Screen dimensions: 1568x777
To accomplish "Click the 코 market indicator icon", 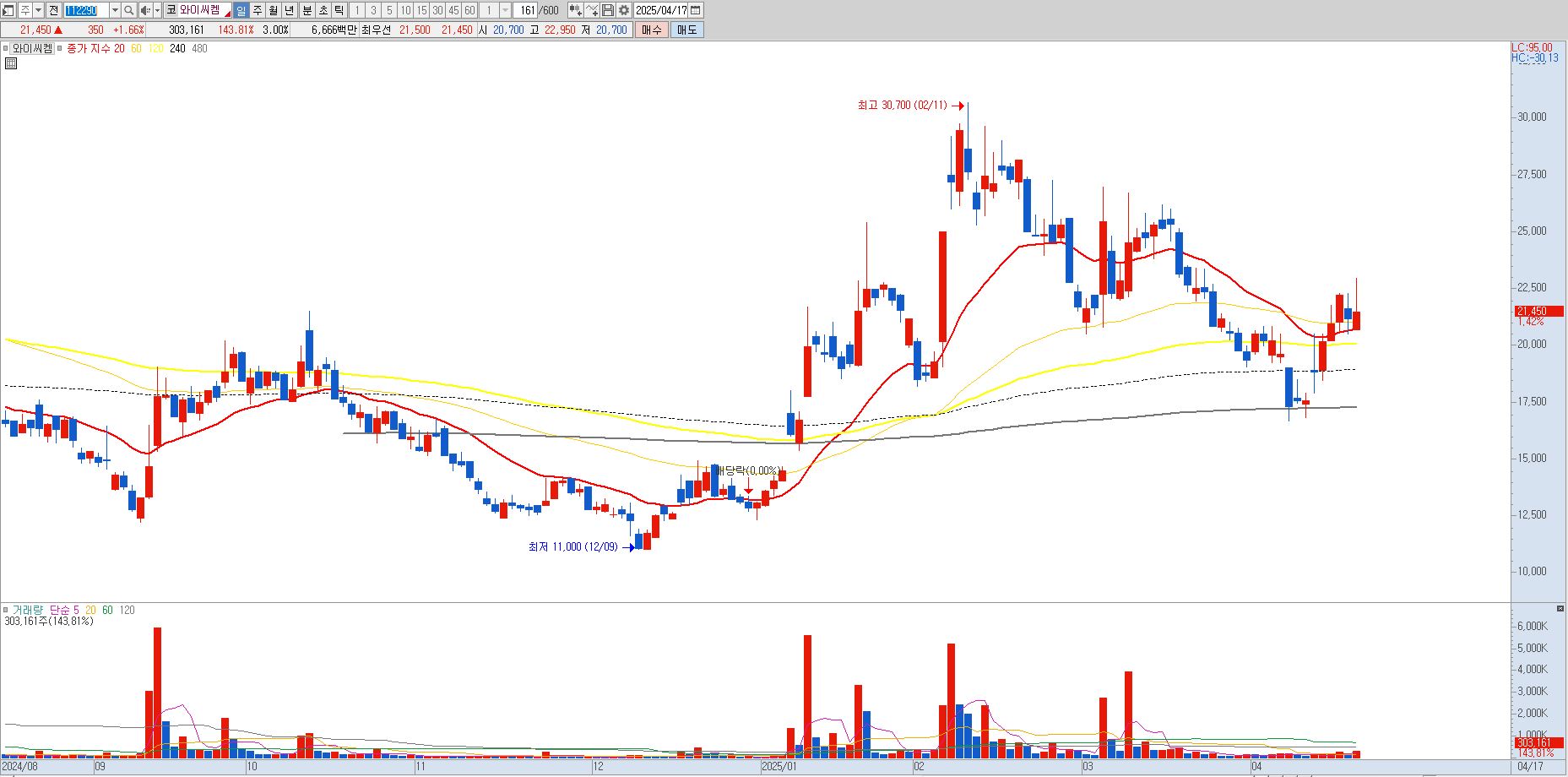I will (x=171, y=10).
